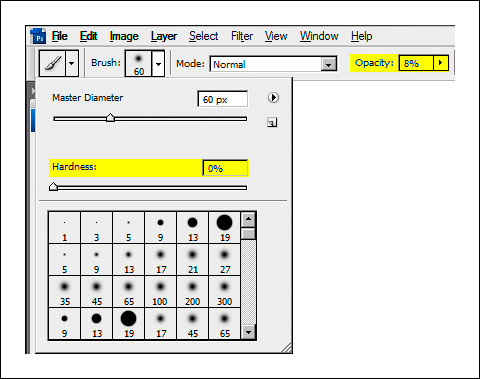This screenshot has width=480, height=379.
Task: Open the Window menu
Action: pos(319,36)
